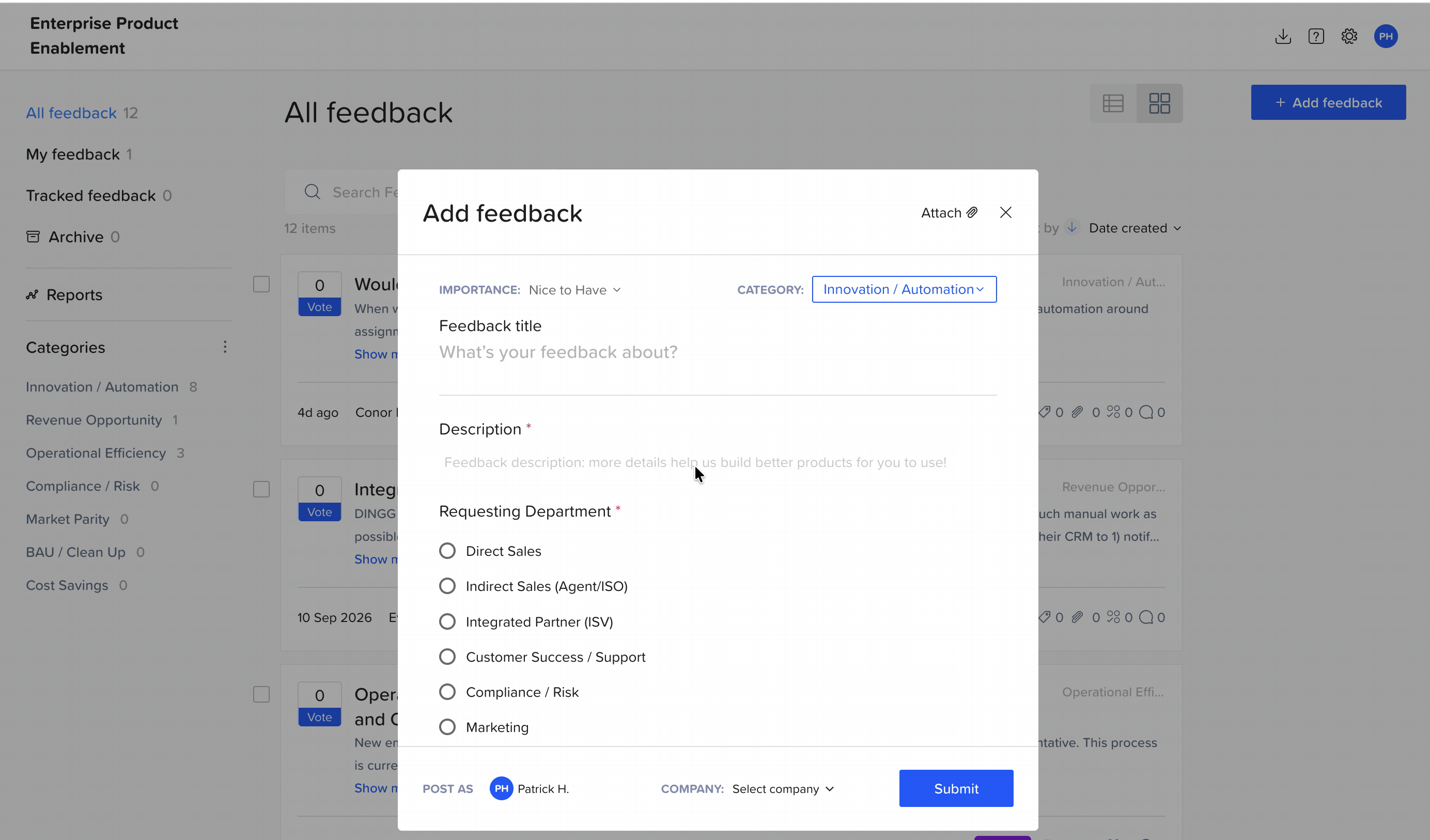Tick the checkbox for the first feedback card
This screenshot has height=840, width=1430.
(x=261, y=284)
